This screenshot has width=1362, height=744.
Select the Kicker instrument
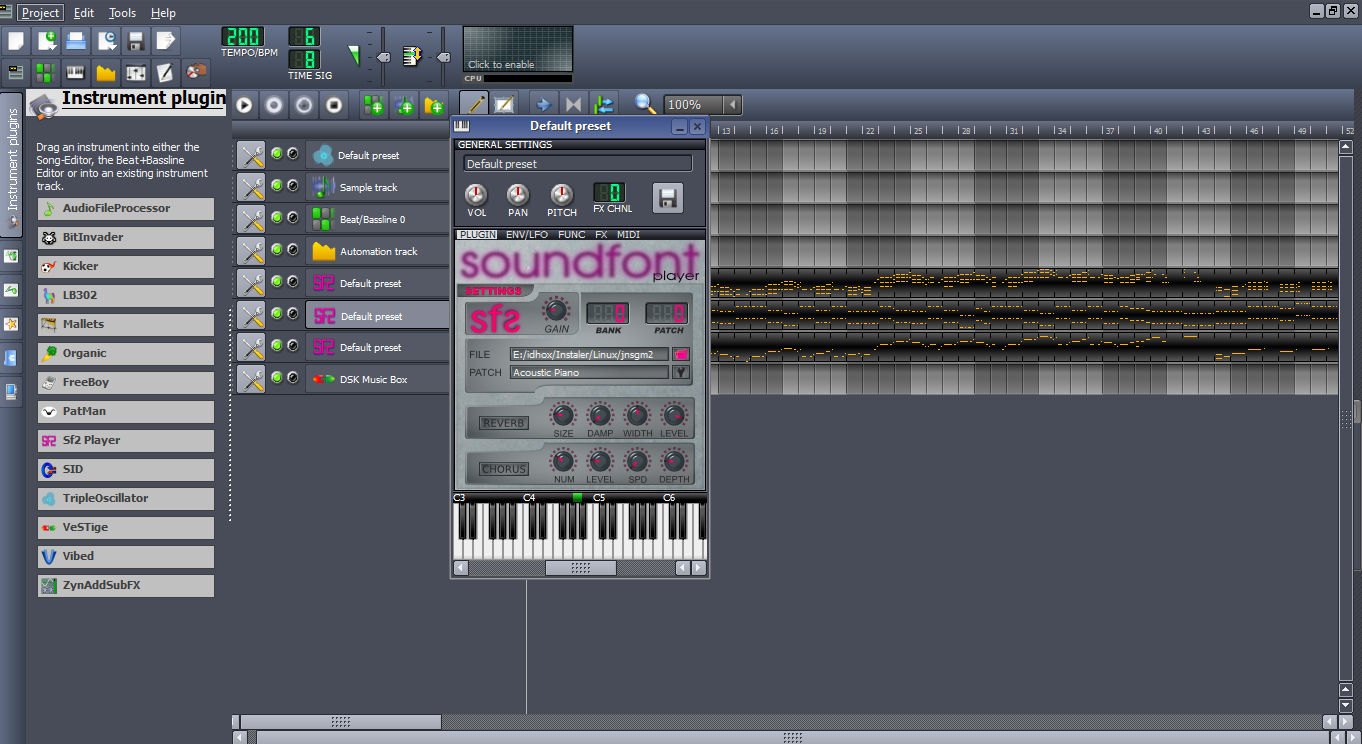click(x=126, y=267)
